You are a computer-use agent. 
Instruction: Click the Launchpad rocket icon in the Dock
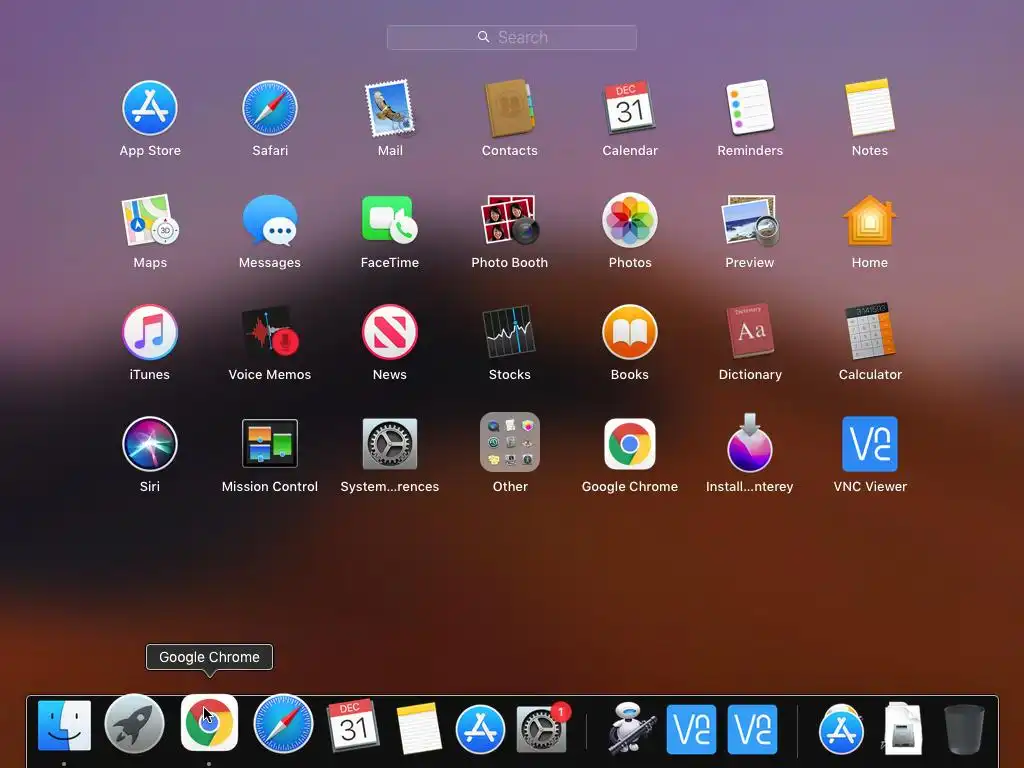coord(135,724)
